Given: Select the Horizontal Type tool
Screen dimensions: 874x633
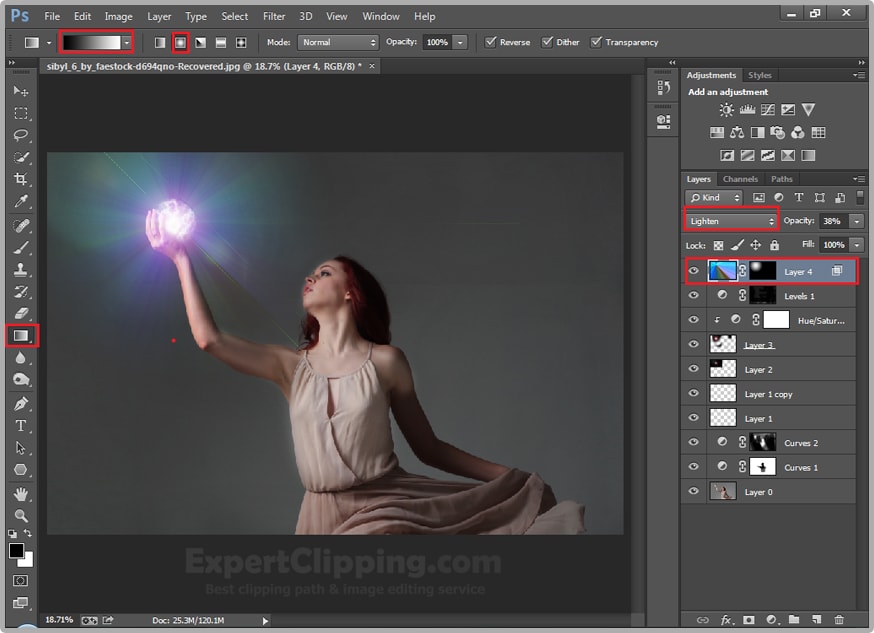Looking at the screenshot, I should [x=20, y=425].
